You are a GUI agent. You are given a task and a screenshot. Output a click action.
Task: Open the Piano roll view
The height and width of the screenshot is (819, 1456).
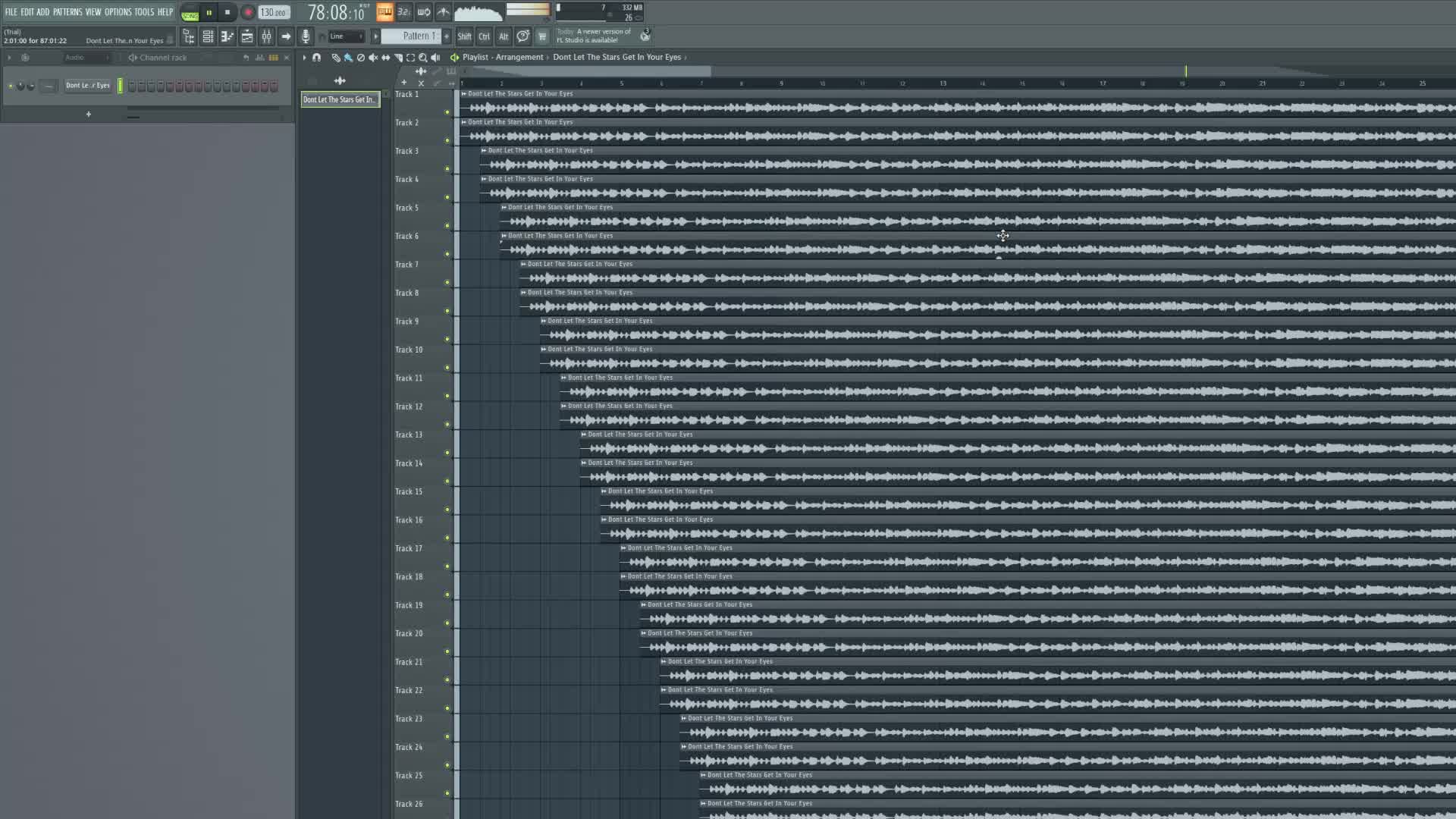[227, 36]
